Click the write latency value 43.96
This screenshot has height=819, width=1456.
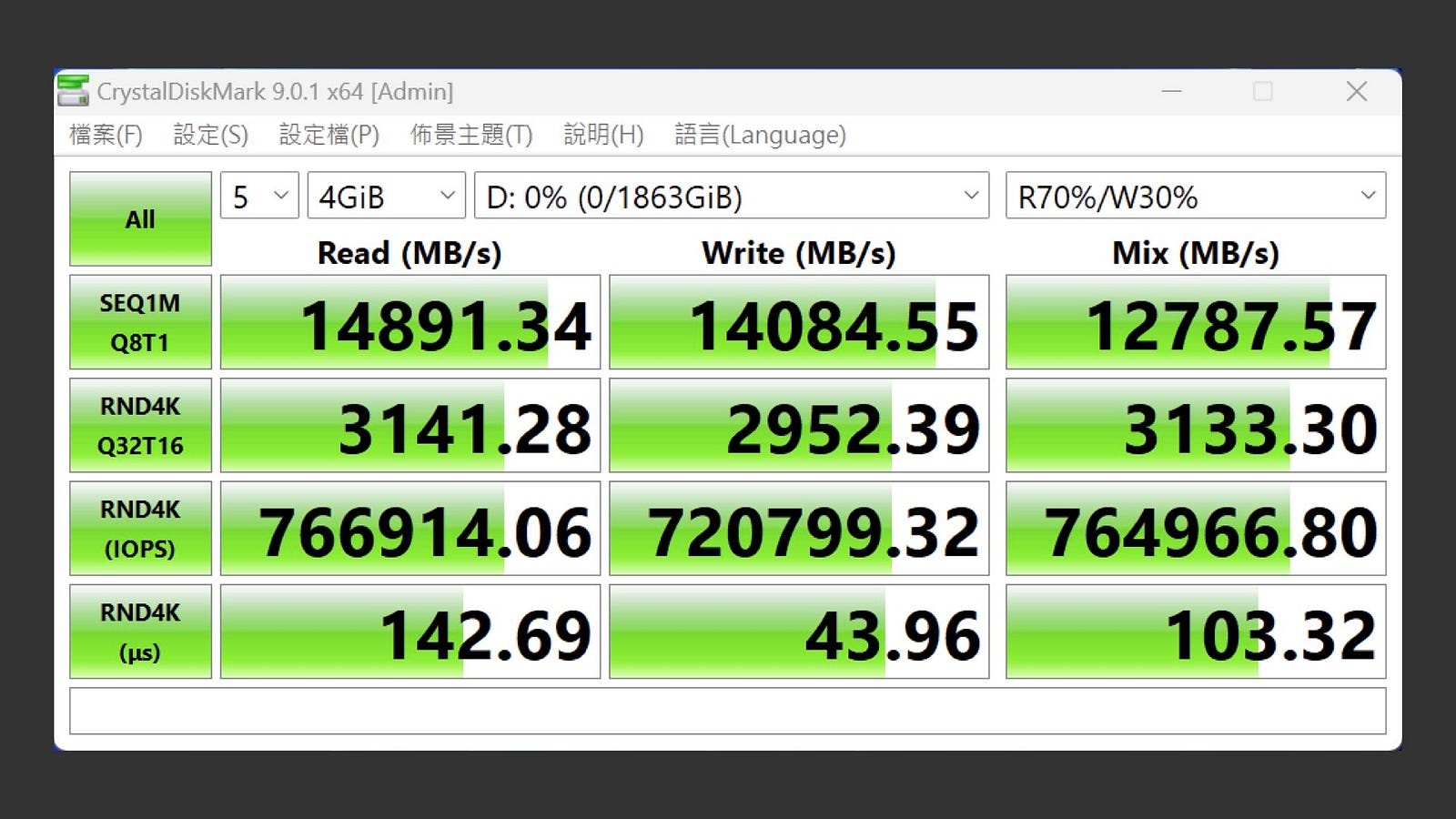coord(799,632)
